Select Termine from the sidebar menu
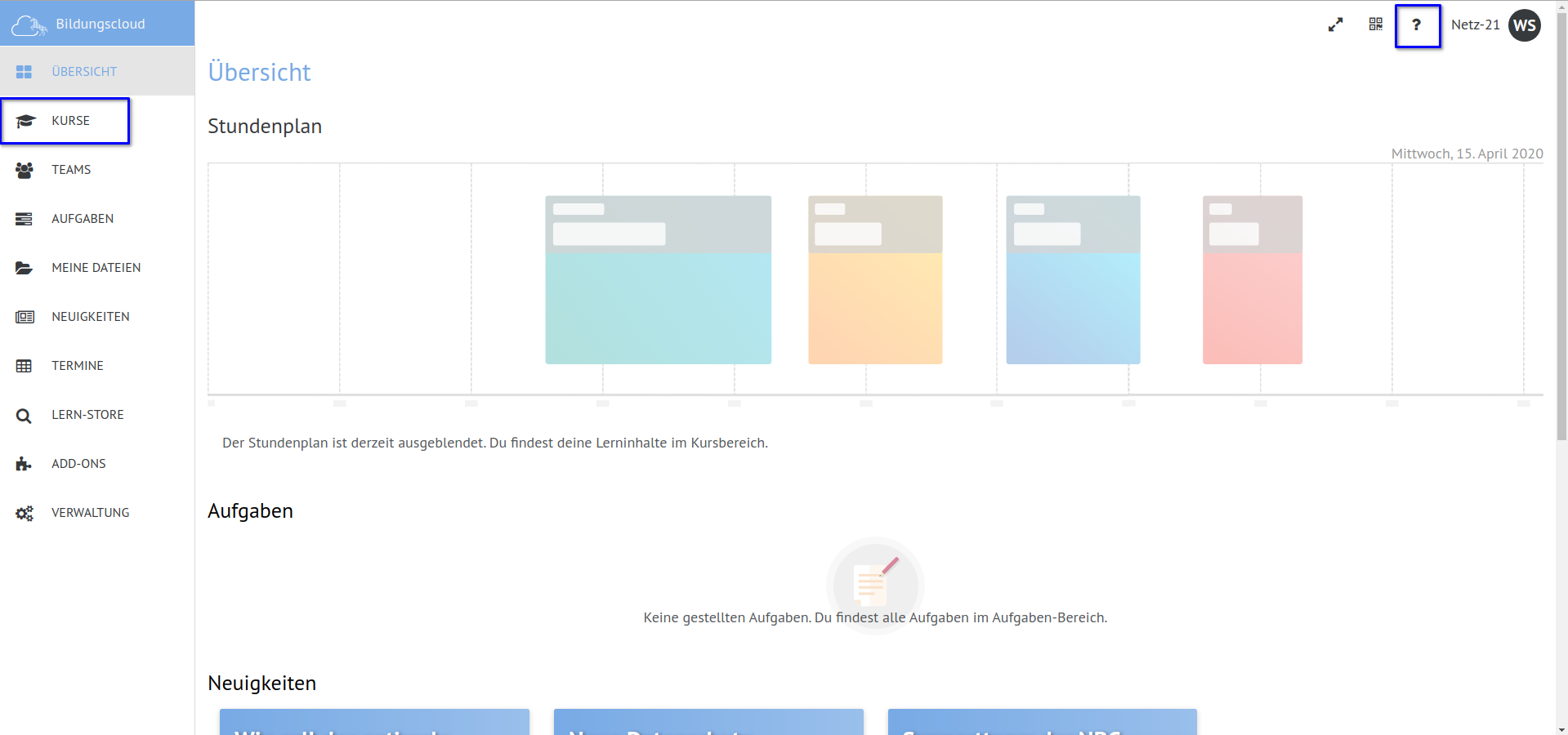The image size is (1568, 735). (x=77, y=366)
